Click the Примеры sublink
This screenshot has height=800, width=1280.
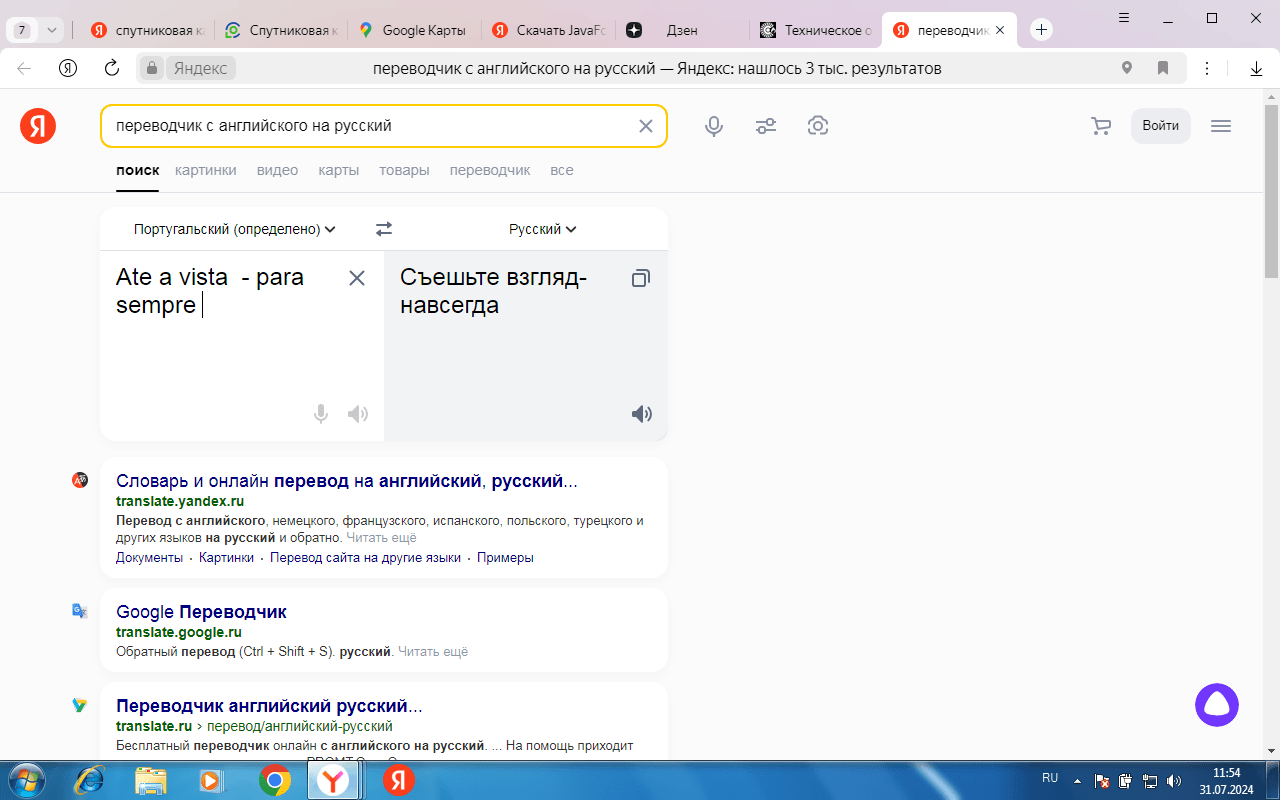[x=505, y=558]
